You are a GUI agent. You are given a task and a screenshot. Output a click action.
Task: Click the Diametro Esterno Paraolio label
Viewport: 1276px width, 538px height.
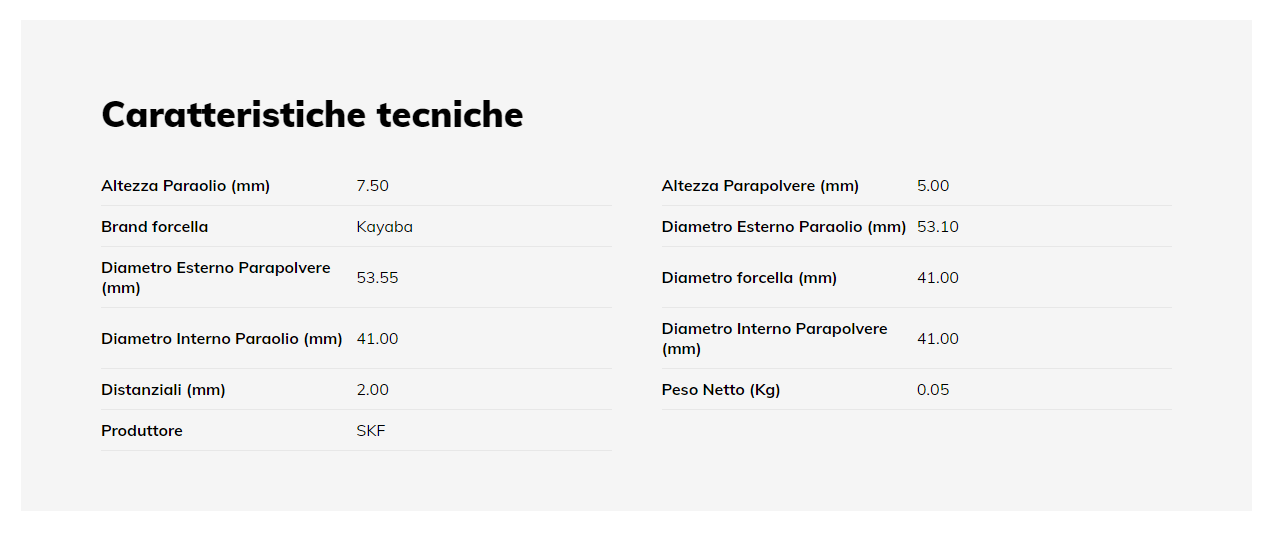pyautogui.click(x=784, y=227)
